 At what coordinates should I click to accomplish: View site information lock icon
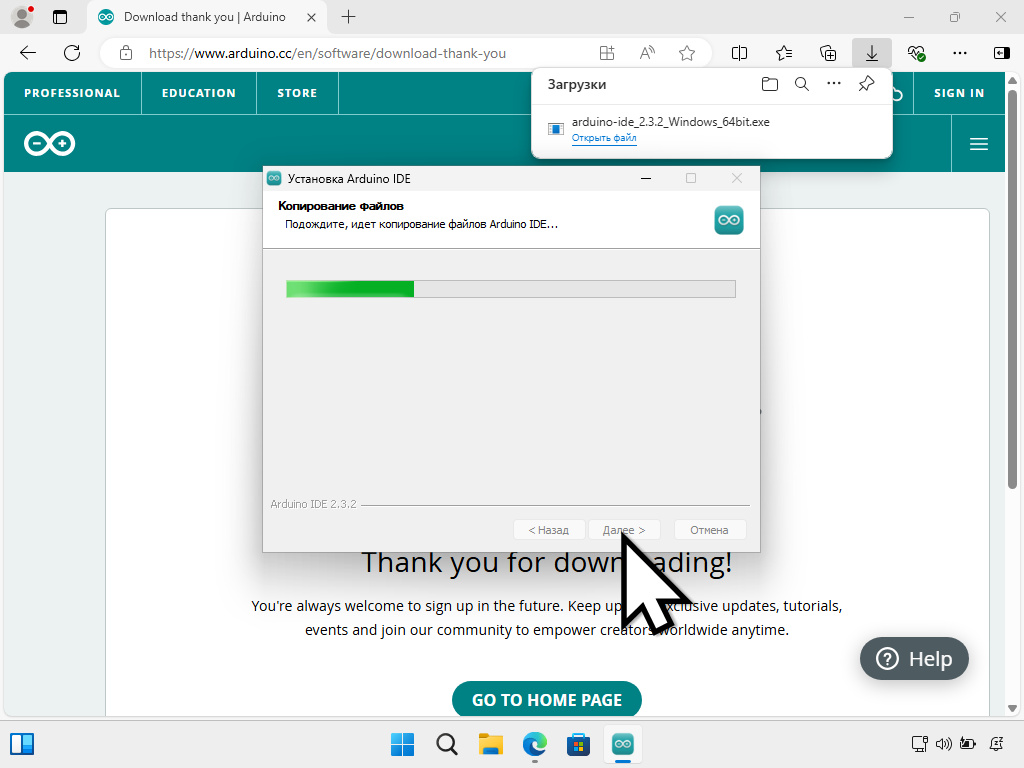[126, 53]
